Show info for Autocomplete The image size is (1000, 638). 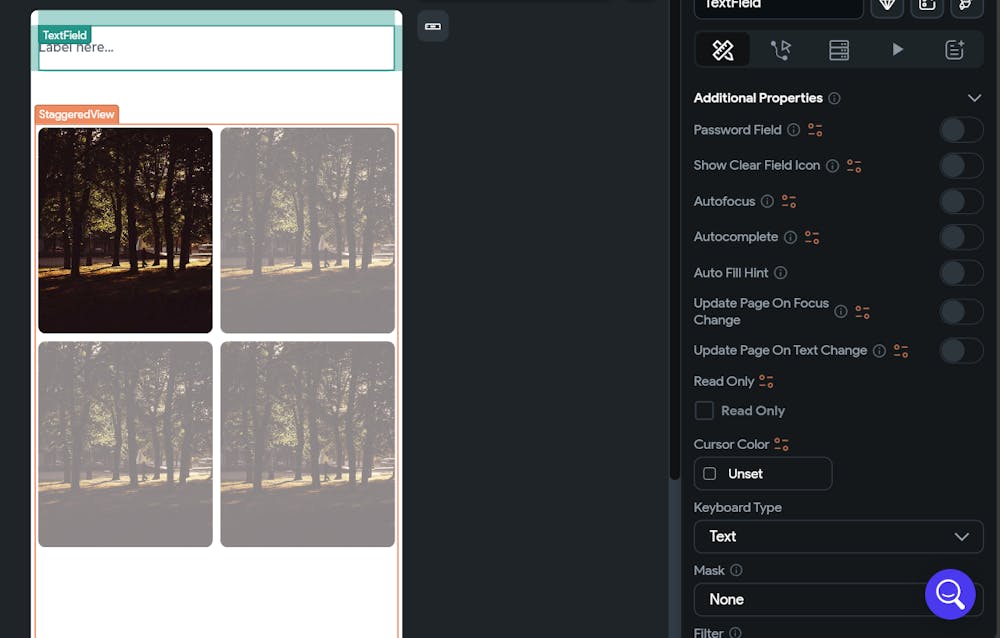[x=790, y=237]
